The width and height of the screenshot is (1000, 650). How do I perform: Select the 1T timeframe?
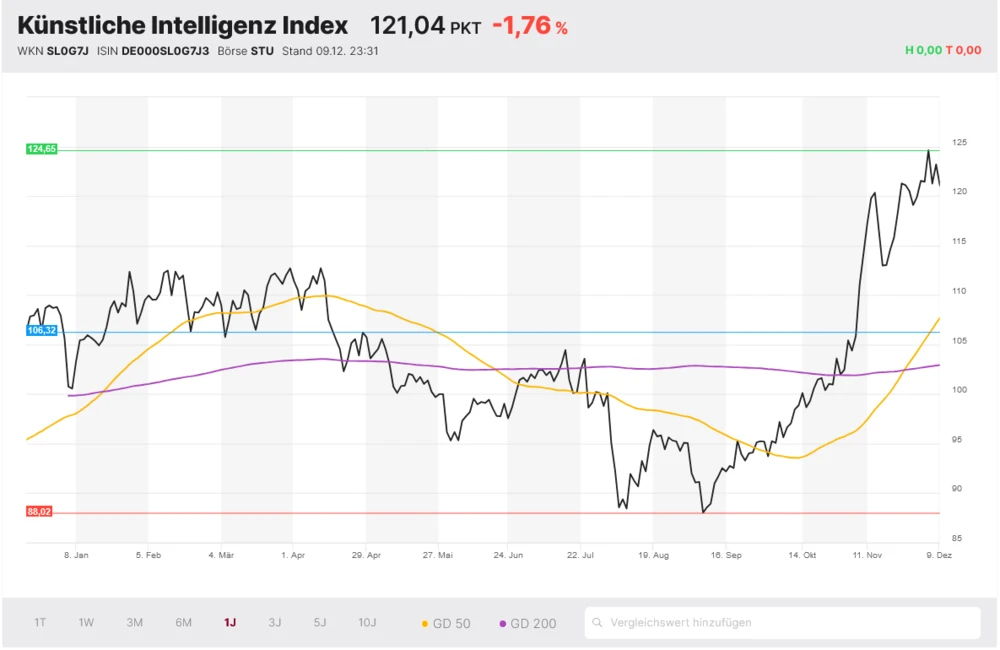[40, 622]
